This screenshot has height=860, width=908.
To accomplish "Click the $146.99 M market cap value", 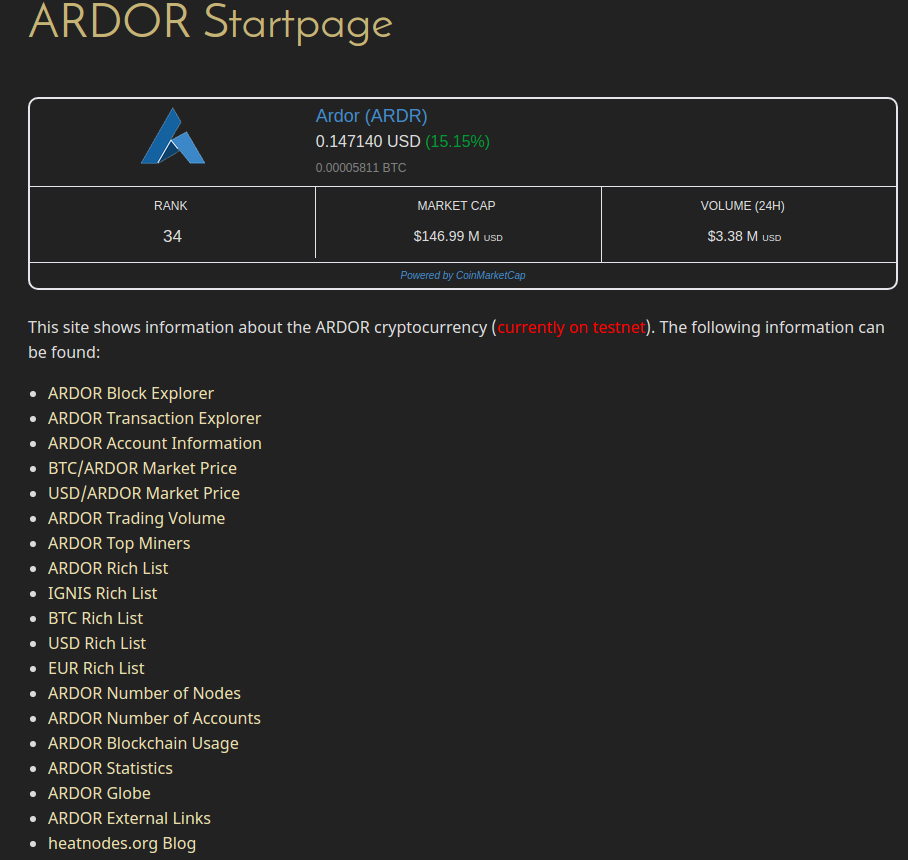I will coord(457,236).
